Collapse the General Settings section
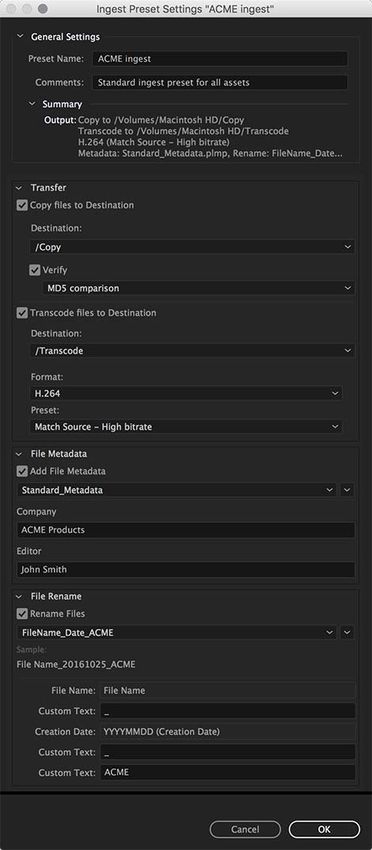372x850 pixels. pos(21,37)
